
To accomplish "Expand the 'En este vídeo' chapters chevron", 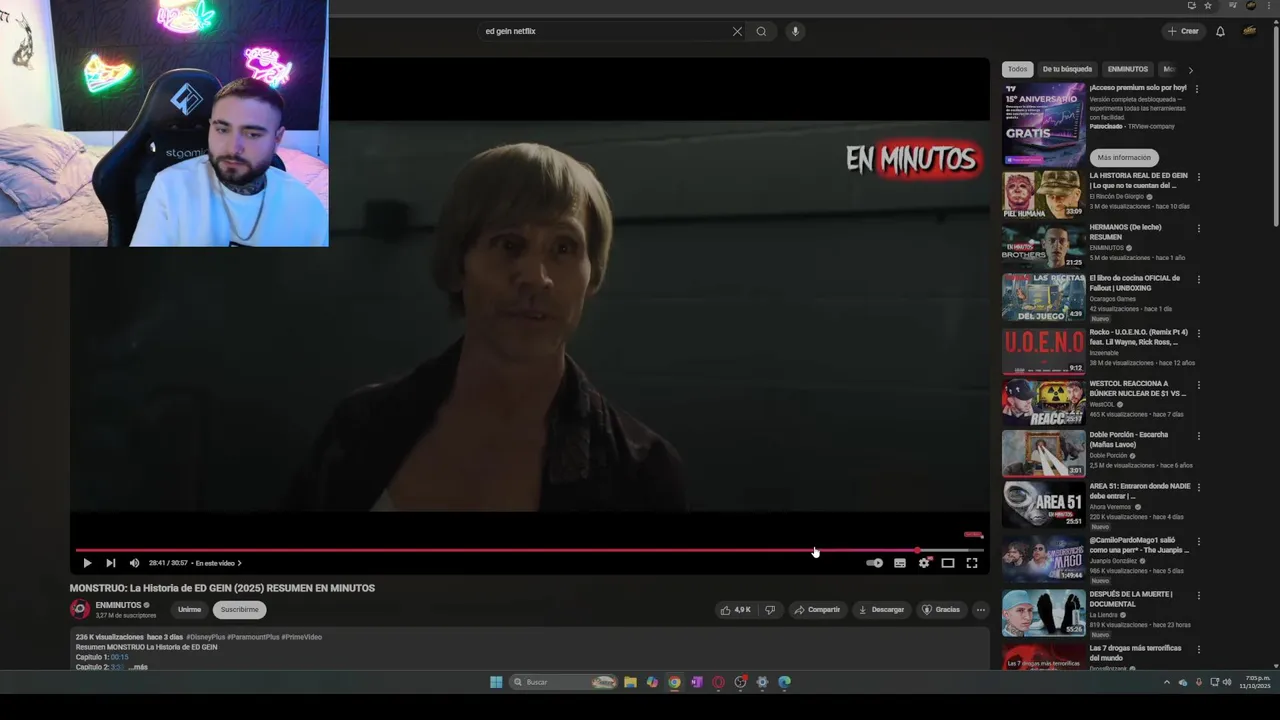I will point(240,563).
